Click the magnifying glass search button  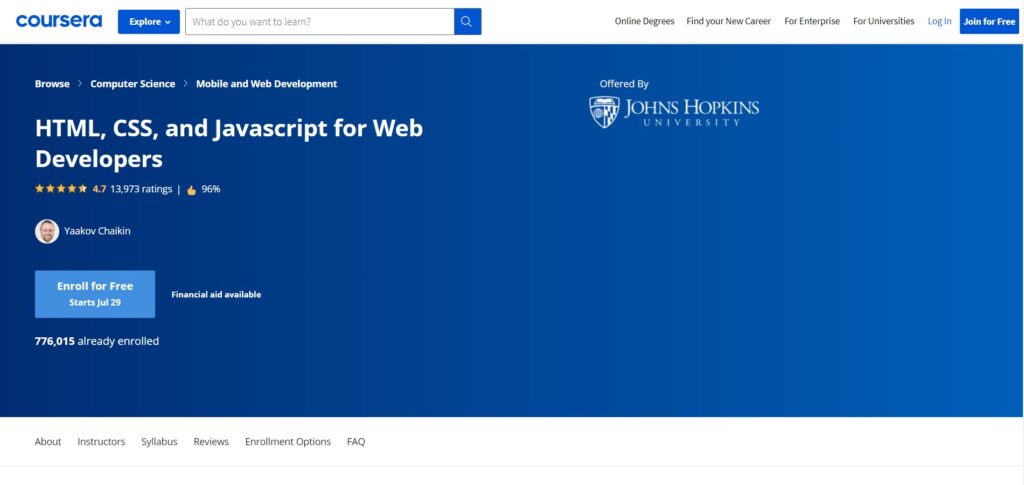[x=467, y=22]
